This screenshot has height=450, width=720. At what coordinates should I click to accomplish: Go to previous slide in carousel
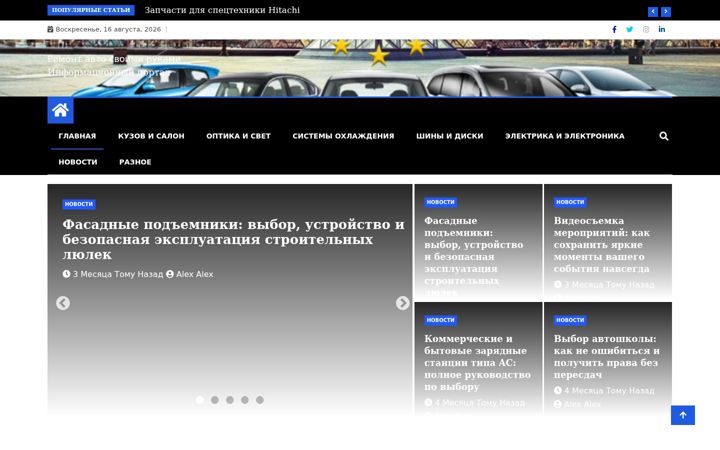tap(63, 303)
